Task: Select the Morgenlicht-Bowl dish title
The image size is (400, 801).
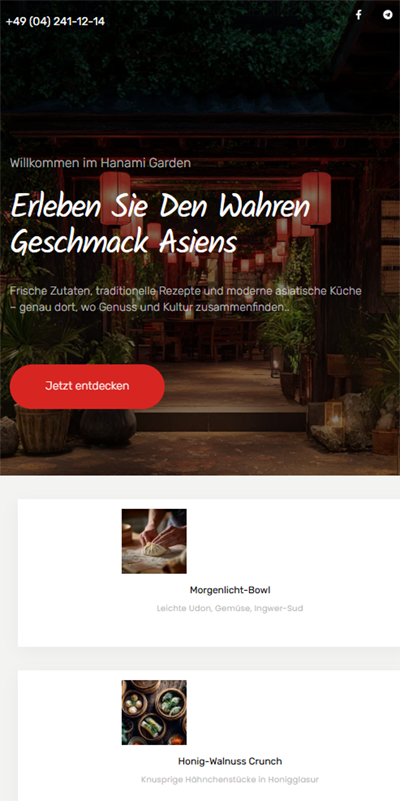Action: tap(230, 590)
